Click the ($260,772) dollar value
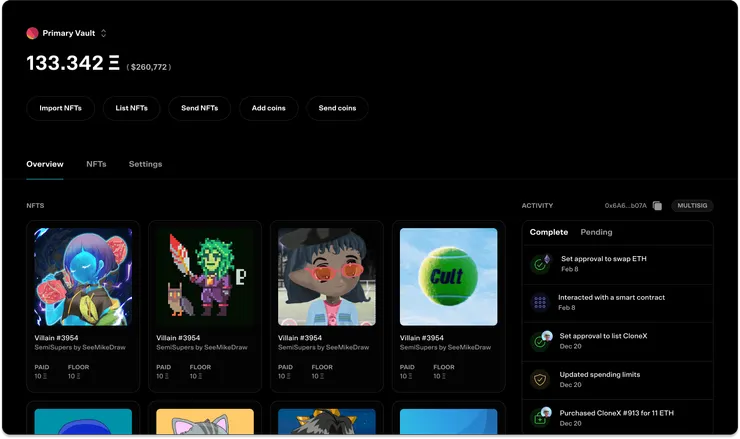The image size is (740, 439). (149, 67)
